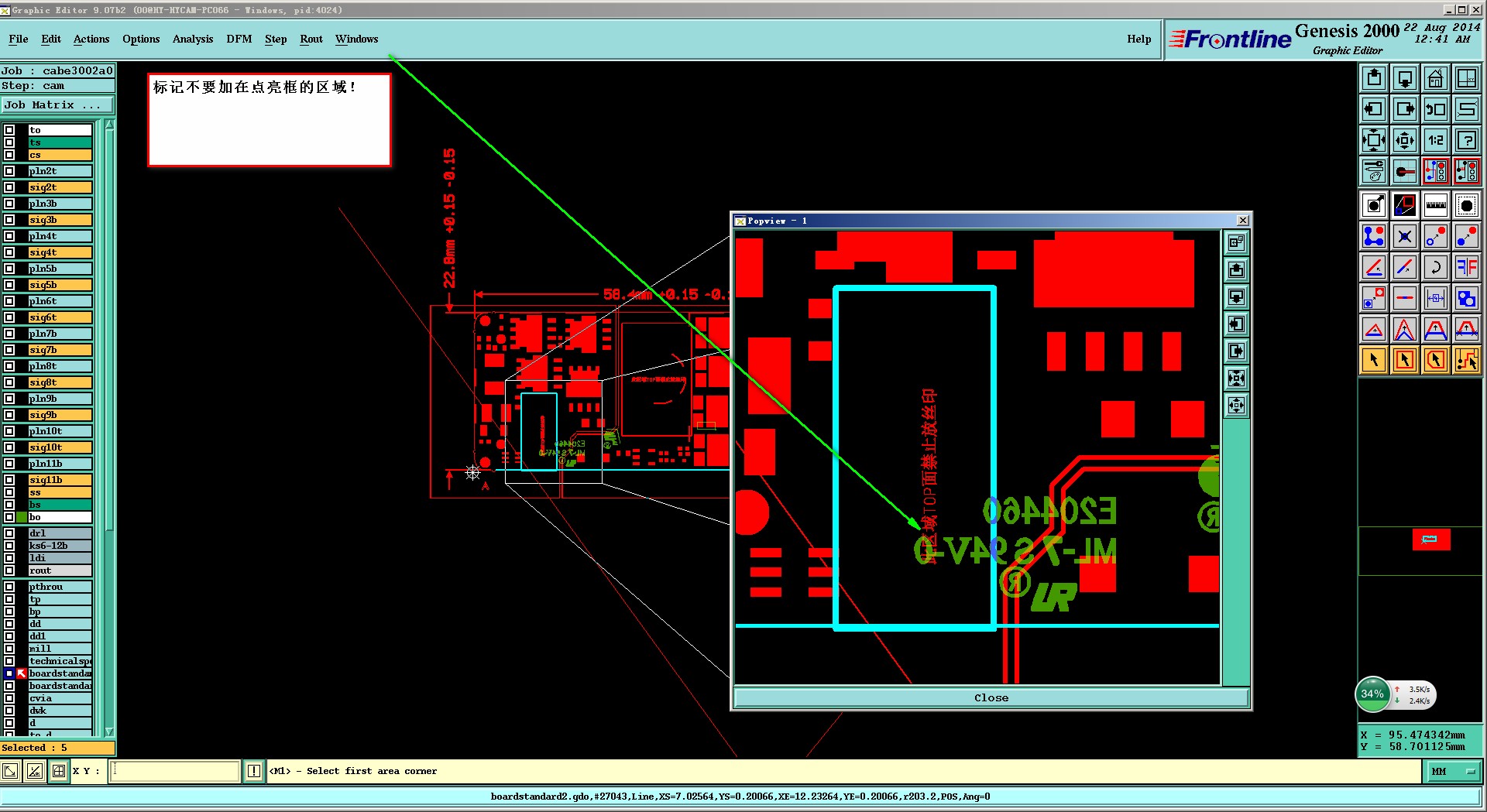Click the mirror F icon
The image size is (1487, 812).
1467,267
